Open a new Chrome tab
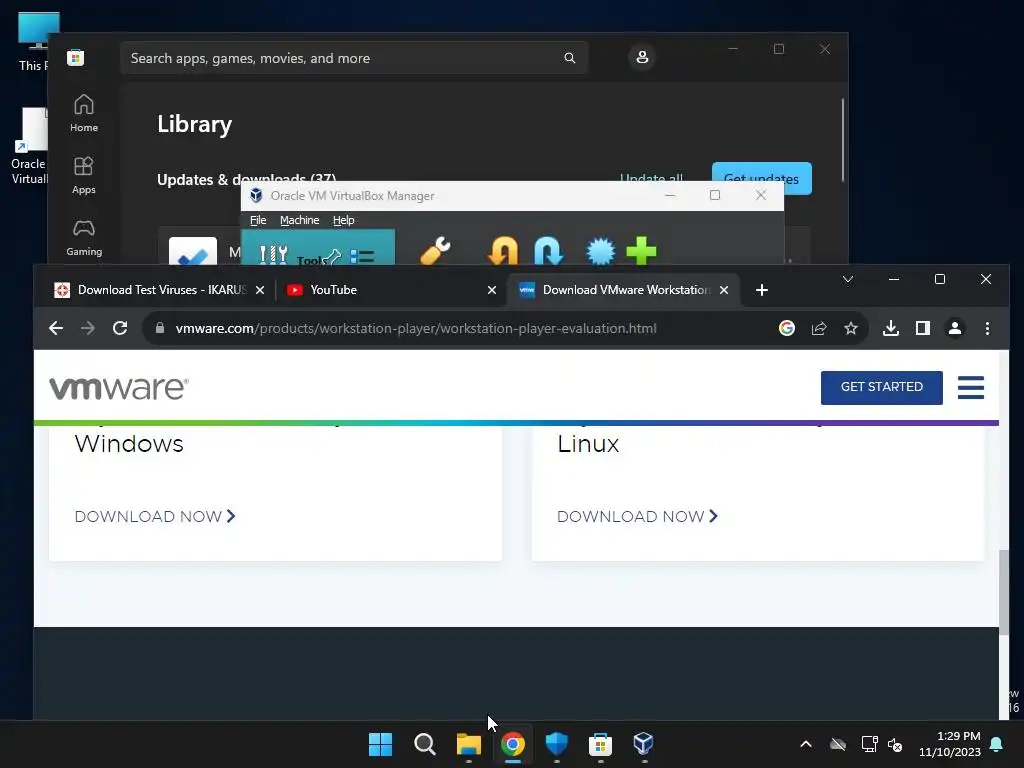Image resolution: width=1024 pixels, height=768 pixels. tap(761, 290)
